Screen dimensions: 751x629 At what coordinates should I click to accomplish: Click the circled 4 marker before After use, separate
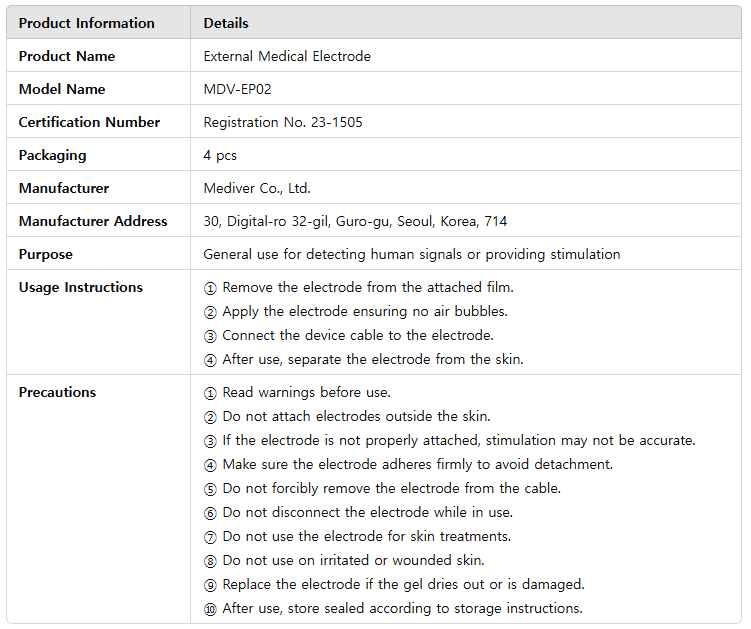210,360
